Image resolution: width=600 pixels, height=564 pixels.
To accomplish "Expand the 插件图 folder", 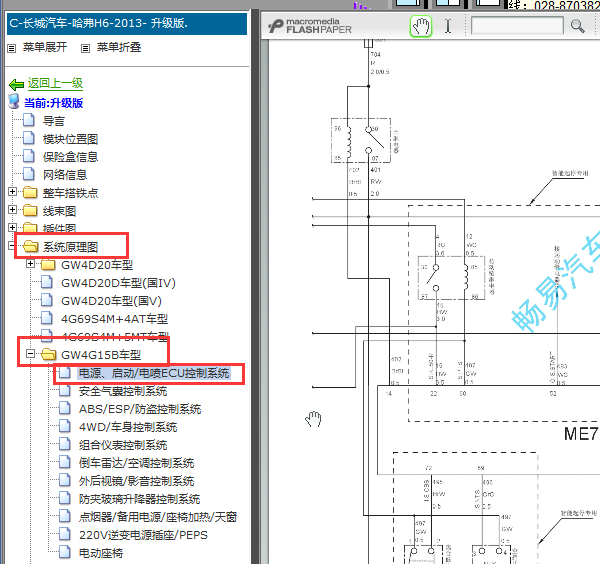I will click(13, 227).
